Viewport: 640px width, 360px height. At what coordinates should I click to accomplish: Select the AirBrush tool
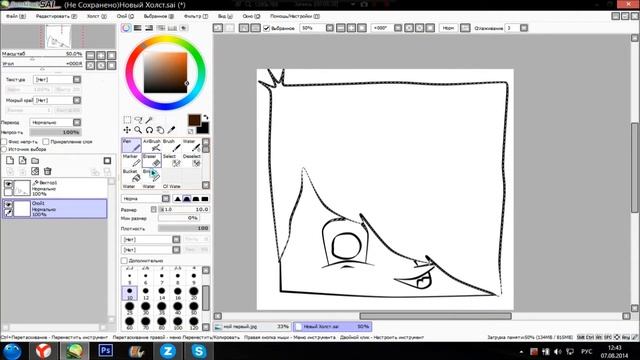point(152,145)
